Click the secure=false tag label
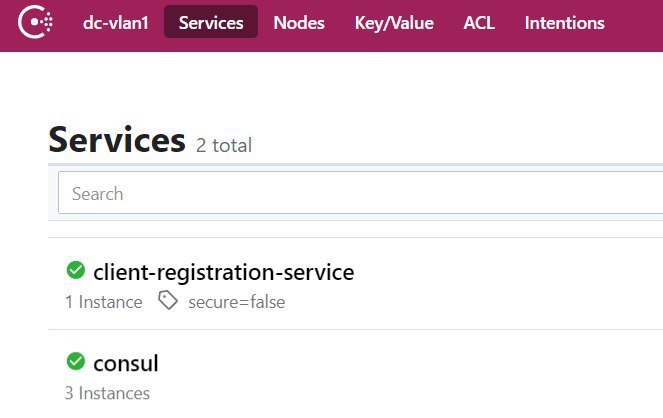The image size is (663, 418). coord(237,302)
